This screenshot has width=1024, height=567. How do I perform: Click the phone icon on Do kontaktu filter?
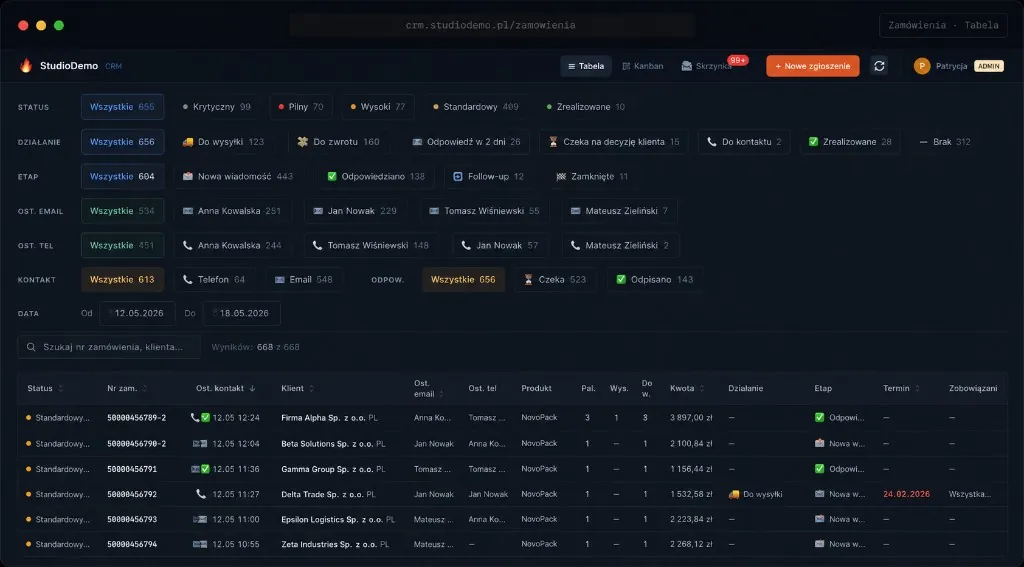[711, 142]
